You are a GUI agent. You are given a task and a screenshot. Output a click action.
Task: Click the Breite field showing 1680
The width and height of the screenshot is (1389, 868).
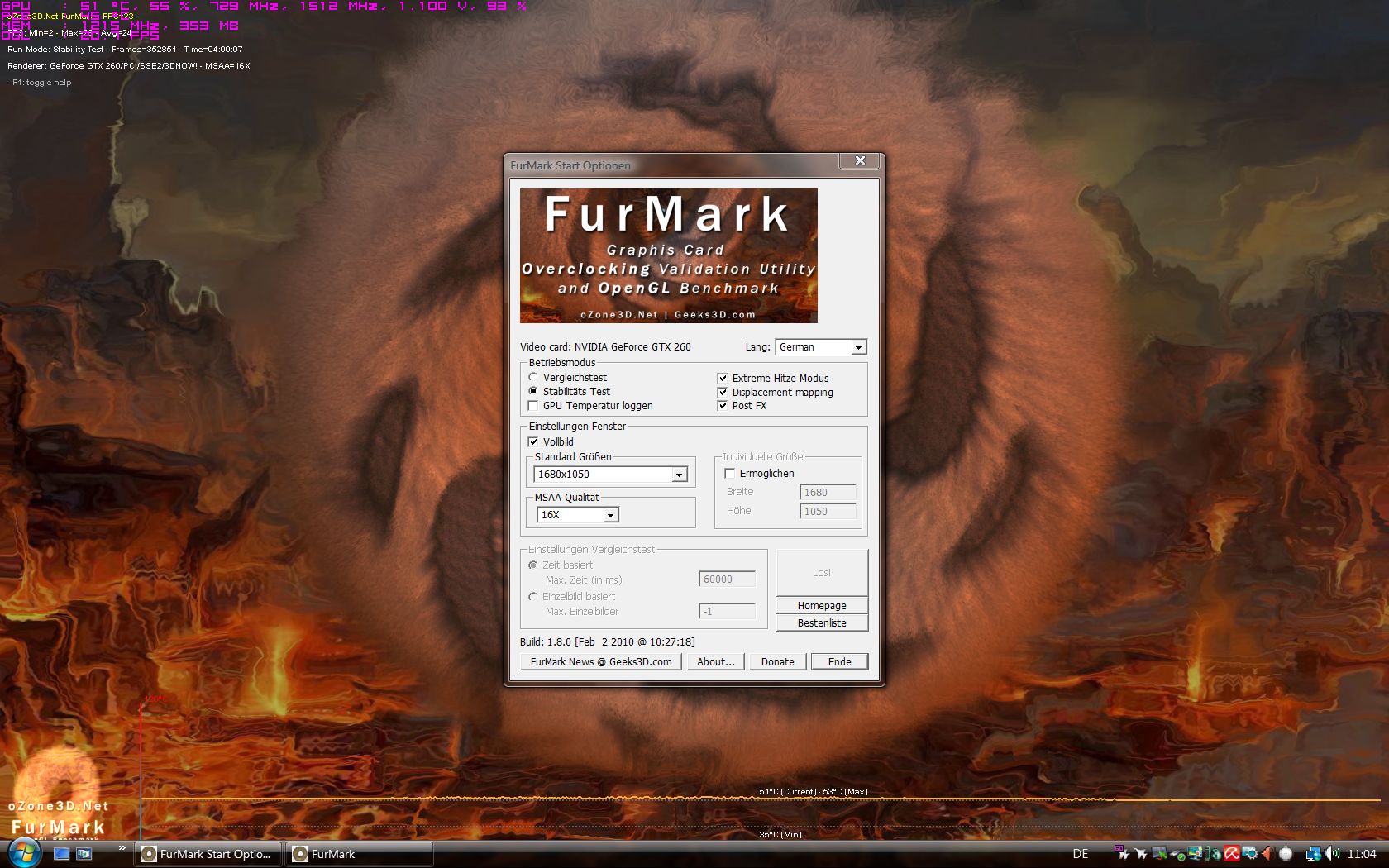(x=828, y=493)
